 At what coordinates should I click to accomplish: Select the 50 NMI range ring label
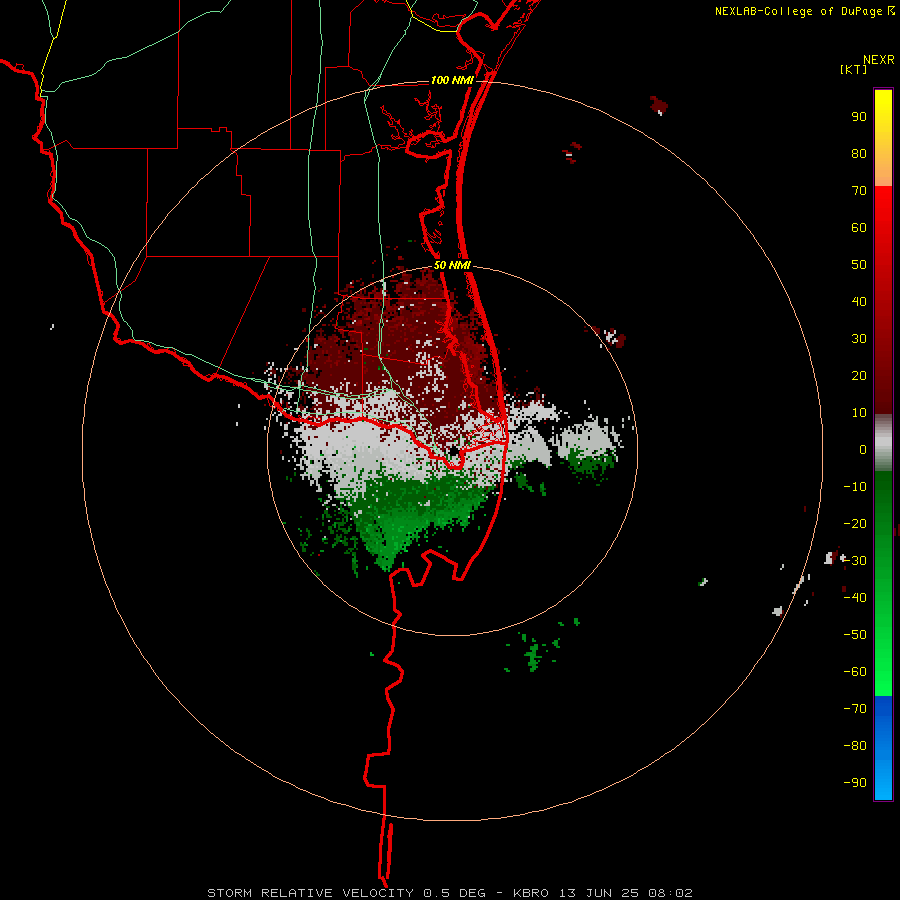(x=452, y=265)
